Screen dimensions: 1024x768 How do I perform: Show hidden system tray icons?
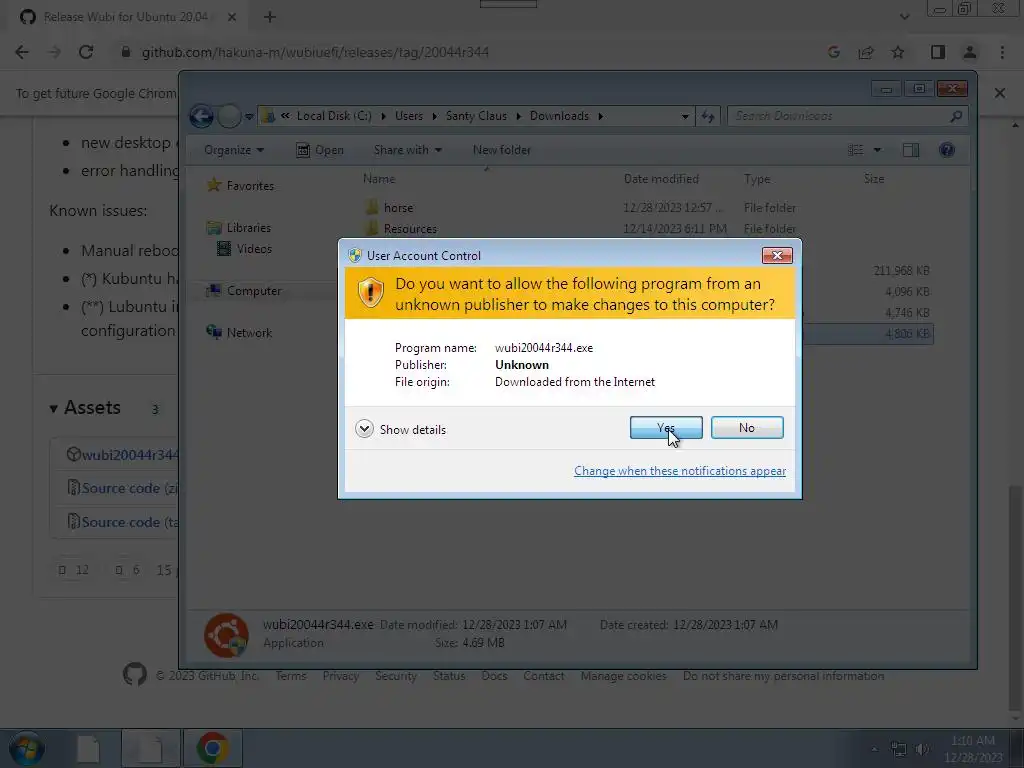tap(875, 749)
